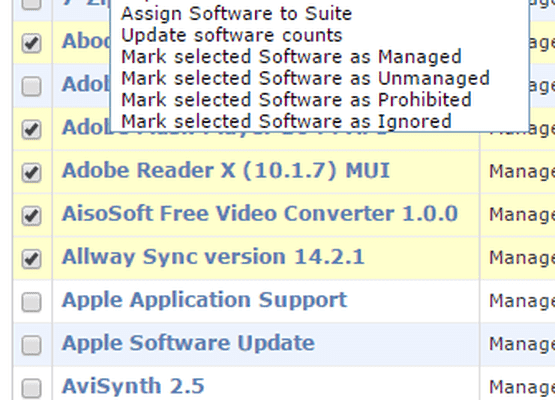555x400 pixels.
Task: Open AisoSoft Free Video Converter 1.0.0 link
Action: pyautogui.click(x=260, y=214)
